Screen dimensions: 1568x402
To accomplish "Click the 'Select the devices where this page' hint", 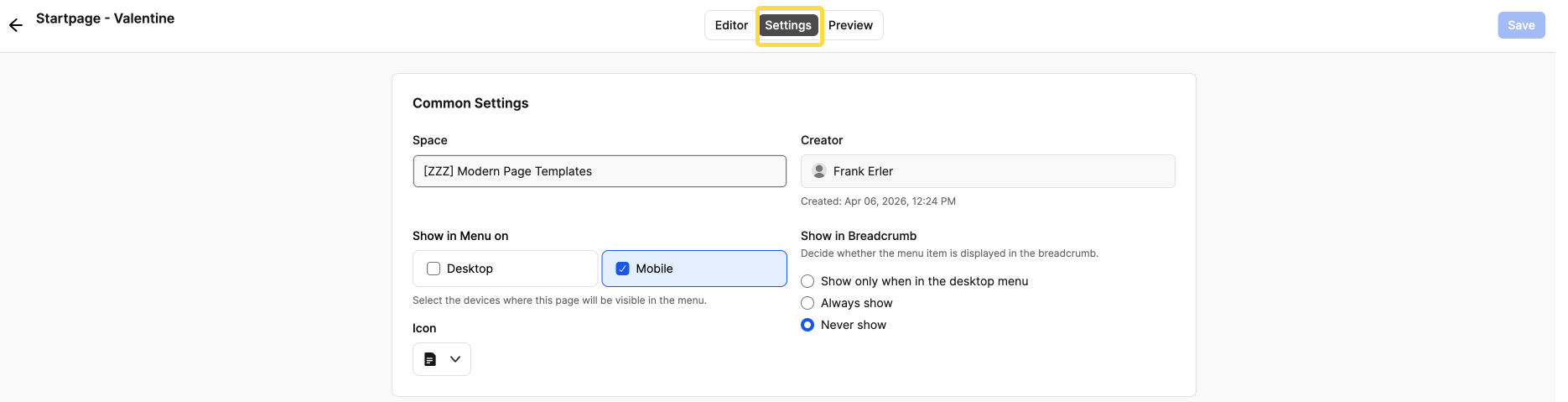I will point(559,300).
